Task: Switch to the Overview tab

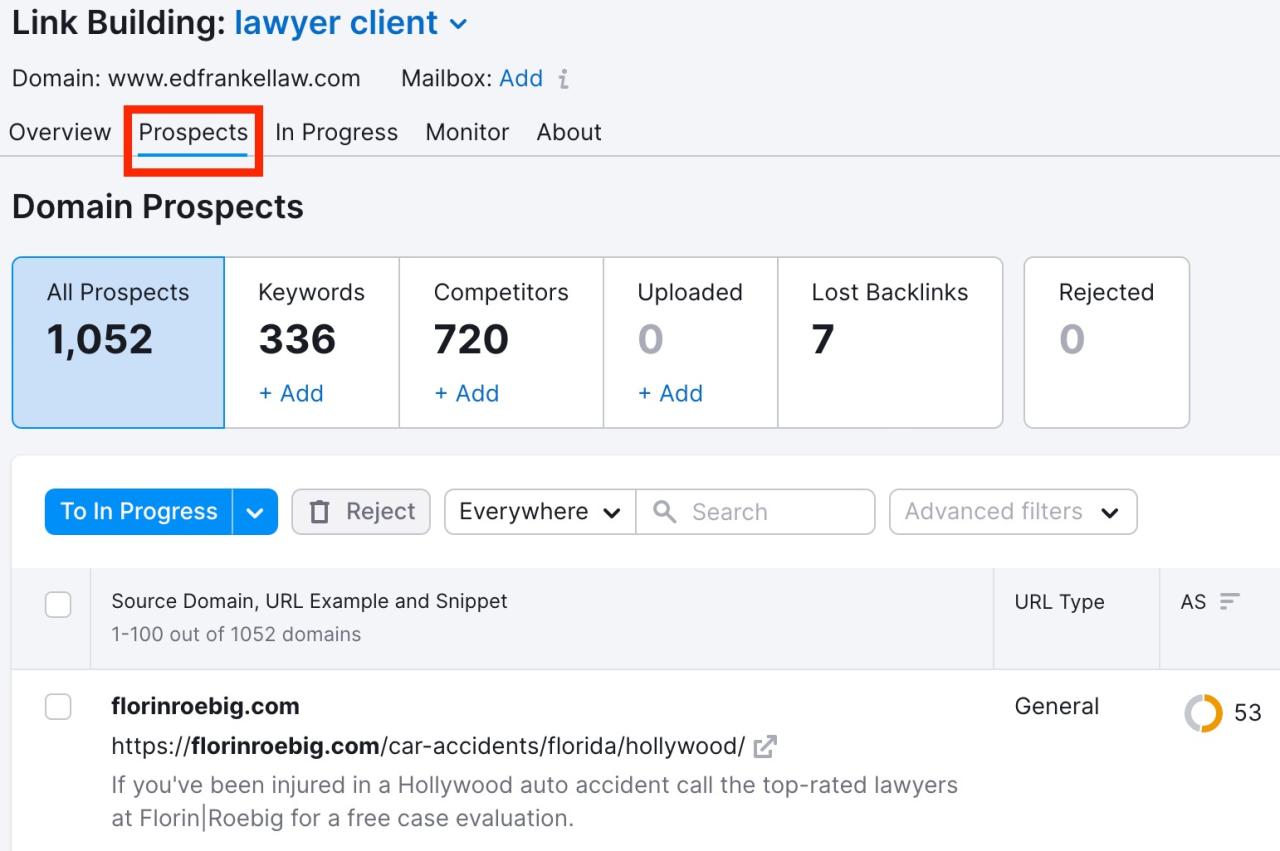Action: [60, 131]
